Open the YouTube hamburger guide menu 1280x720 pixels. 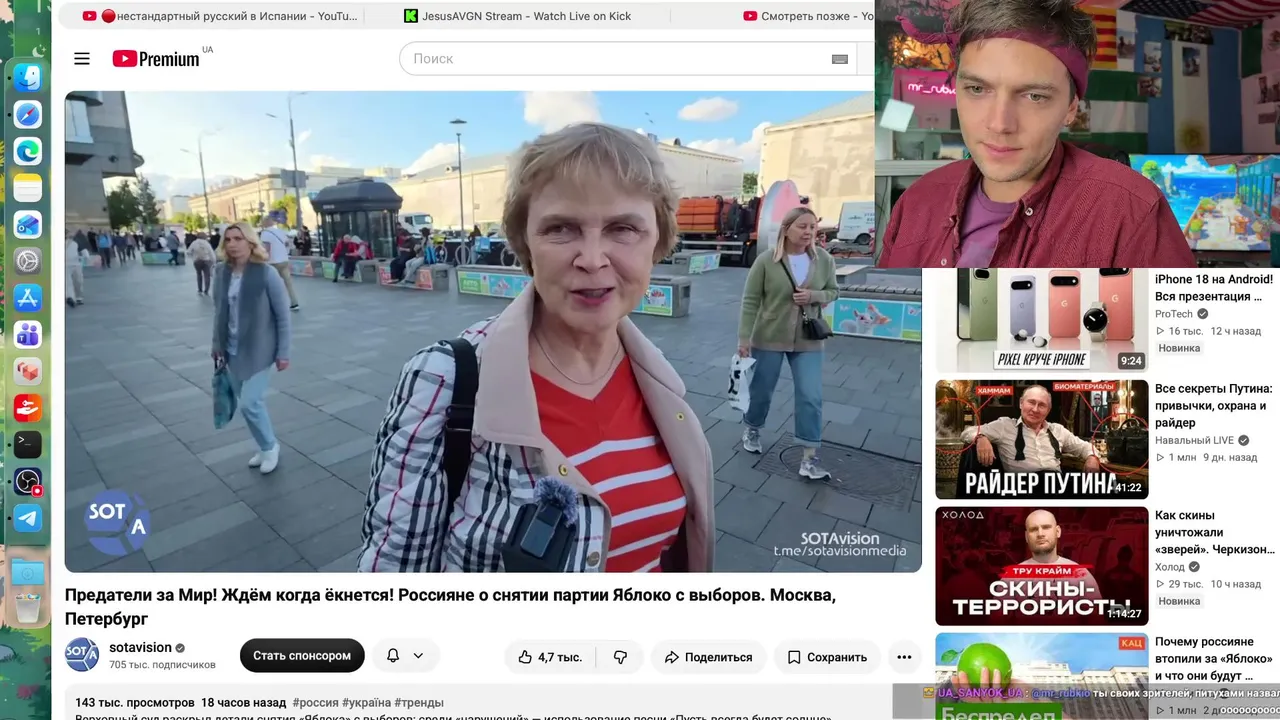coord(82,59)
